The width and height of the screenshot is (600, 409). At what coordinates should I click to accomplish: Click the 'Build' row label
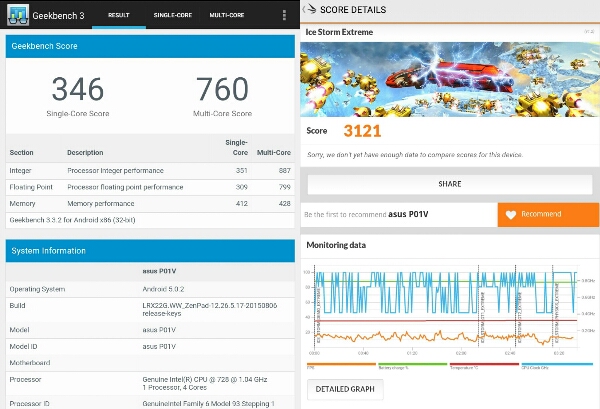tap(17, 306)
